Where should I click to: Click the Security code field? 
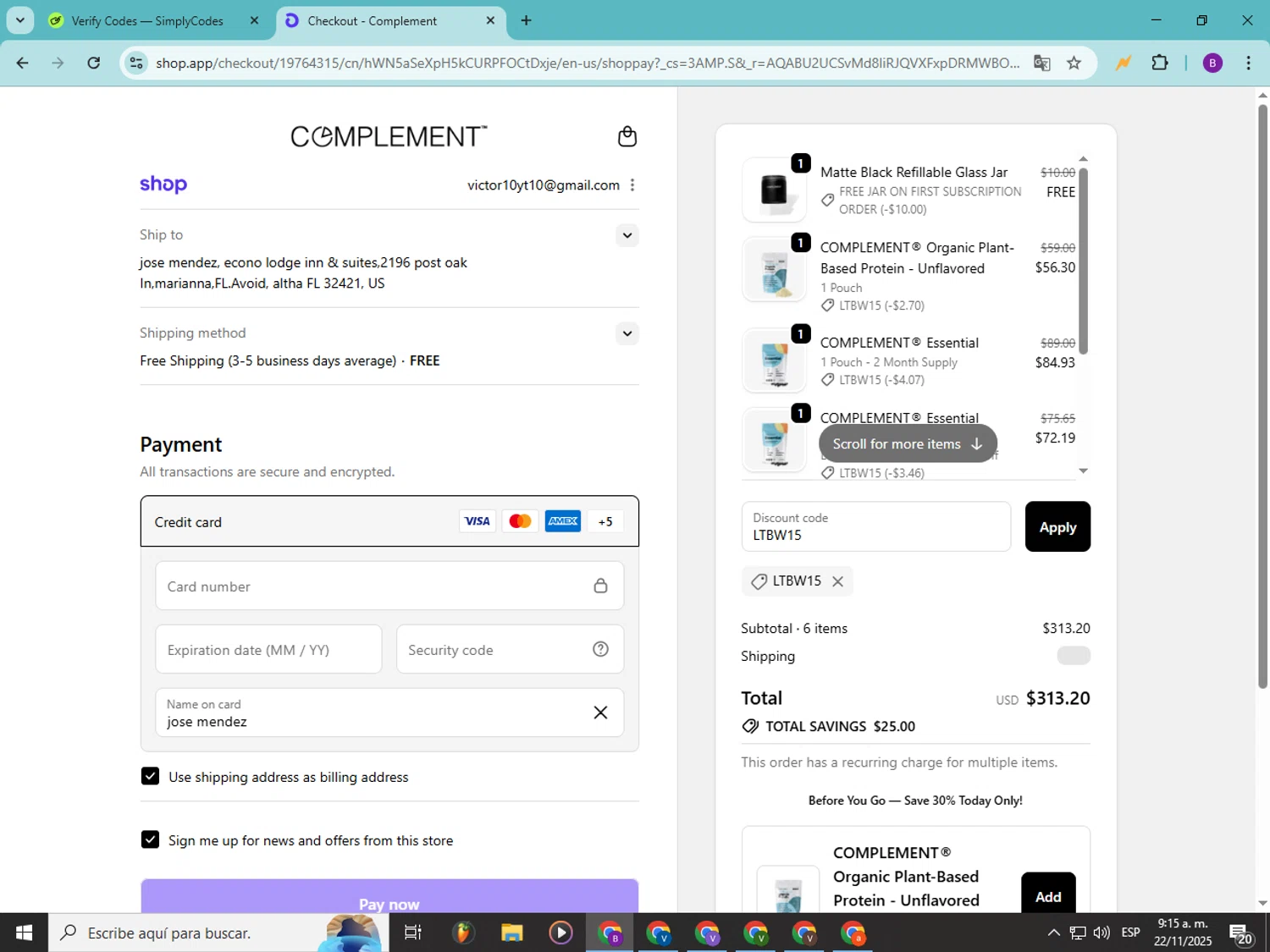pyautogui.click(x=510, y=649)
